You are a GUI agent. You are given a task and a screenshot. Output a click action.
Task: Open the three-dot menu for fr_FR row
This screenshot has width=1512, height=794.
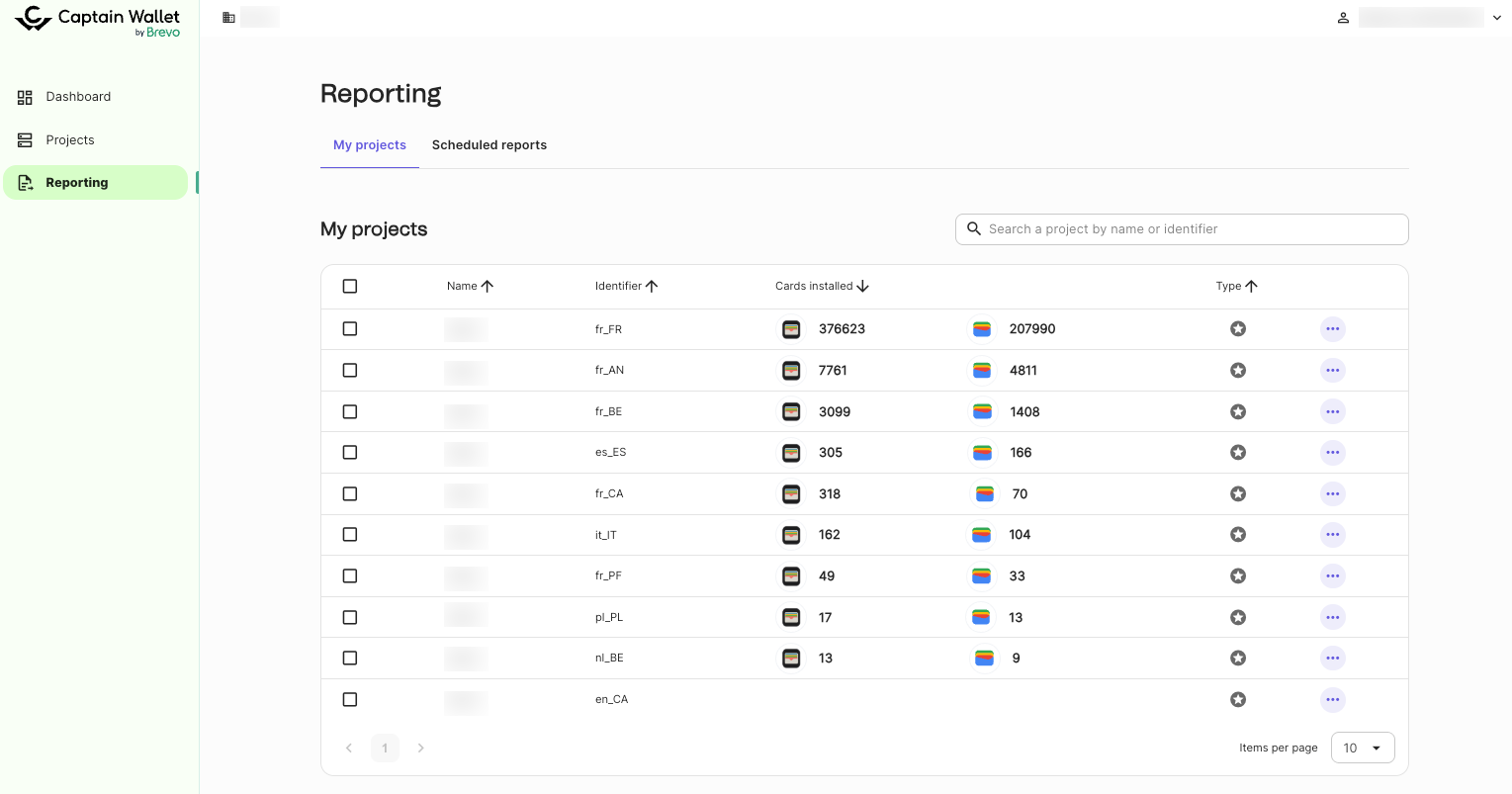(x=1332, y=329)
